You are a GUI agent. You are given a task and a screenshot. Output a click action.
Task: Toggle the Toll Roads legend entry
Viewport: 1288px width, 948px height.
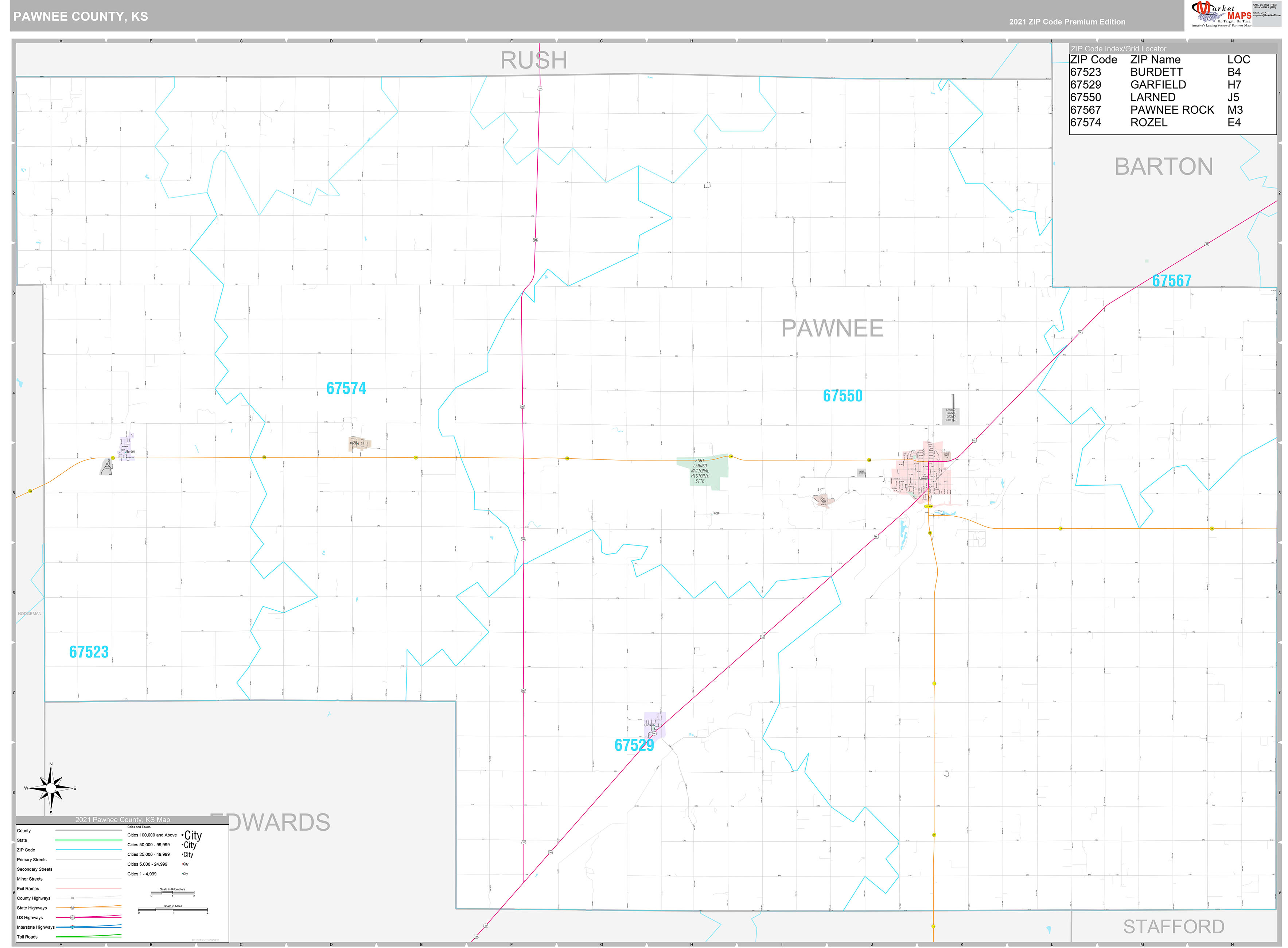28,937
